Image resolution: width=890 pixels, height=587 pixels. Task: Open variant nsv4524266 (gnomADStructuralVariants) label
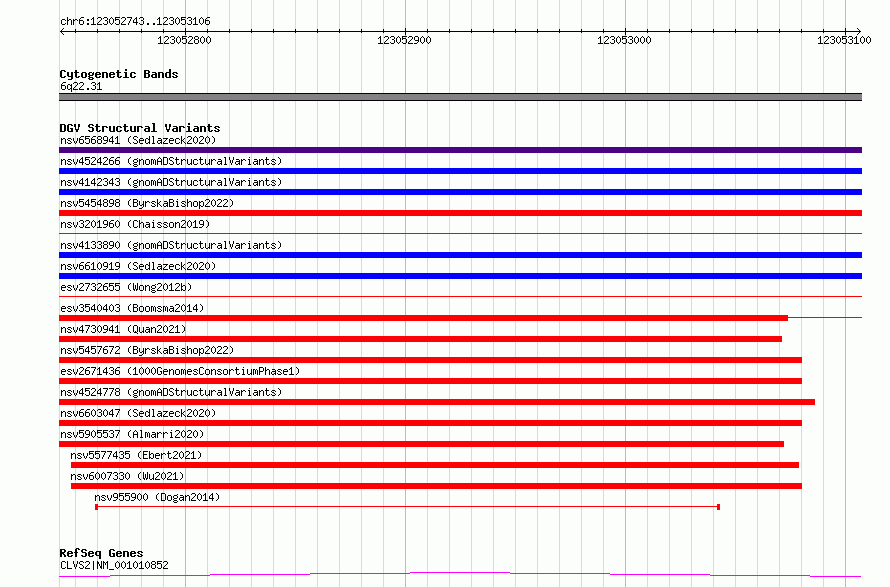pos(171,161)
